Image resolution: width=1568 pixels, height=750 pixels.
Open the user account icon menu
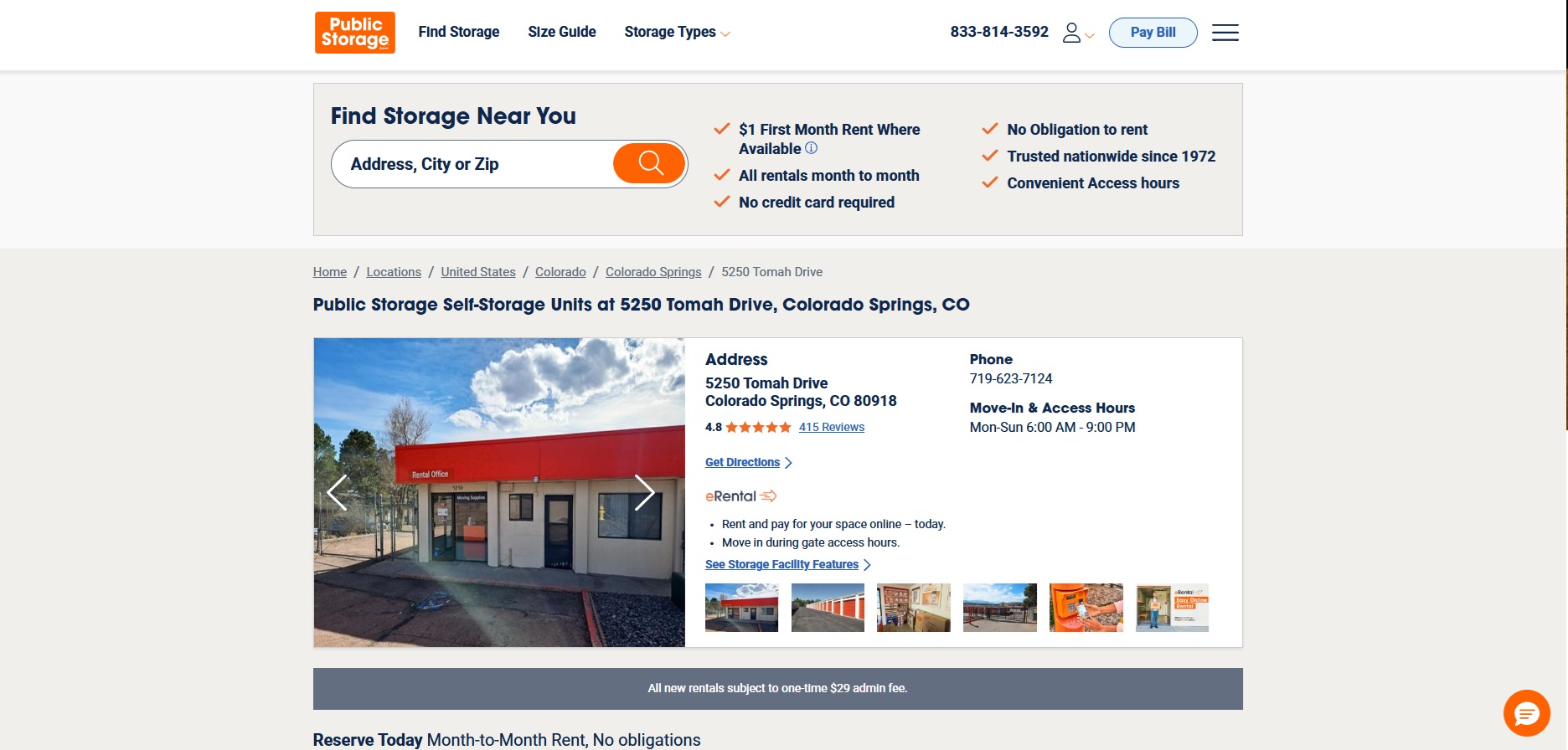(1071, 33)
